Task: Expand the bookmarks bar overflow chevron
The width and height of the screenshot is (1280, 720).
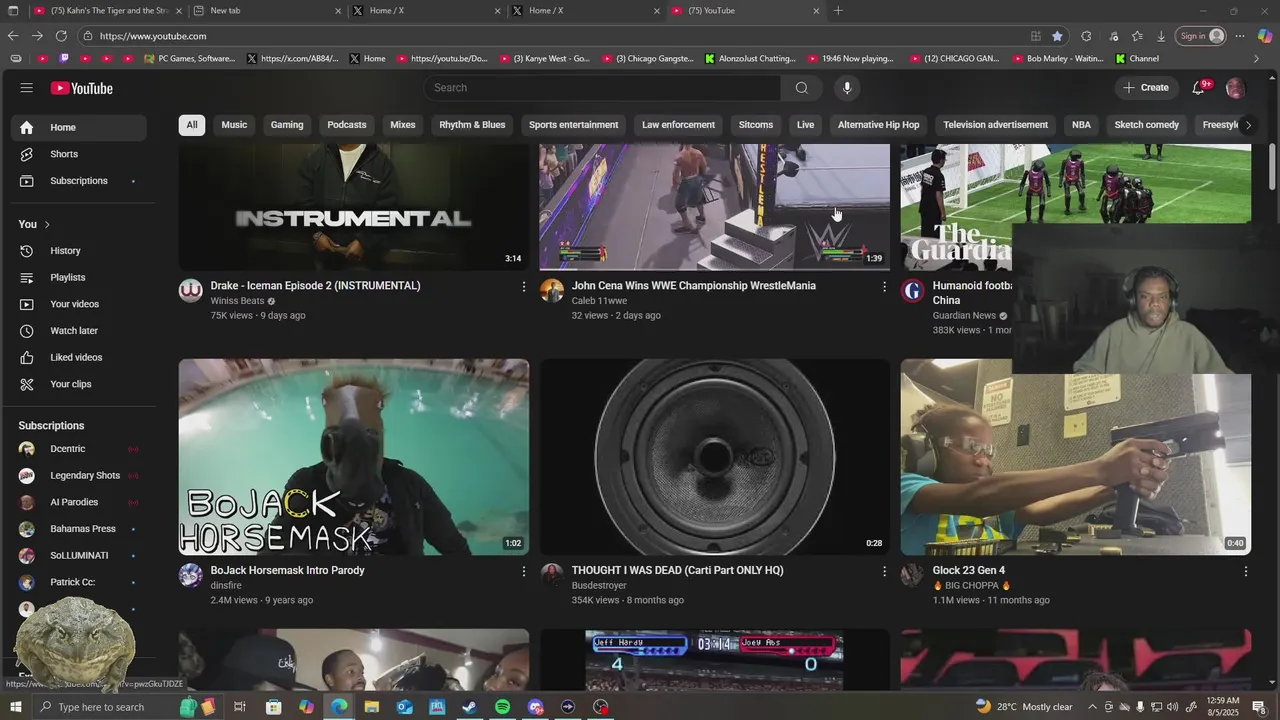Action: click(1256, 59)
